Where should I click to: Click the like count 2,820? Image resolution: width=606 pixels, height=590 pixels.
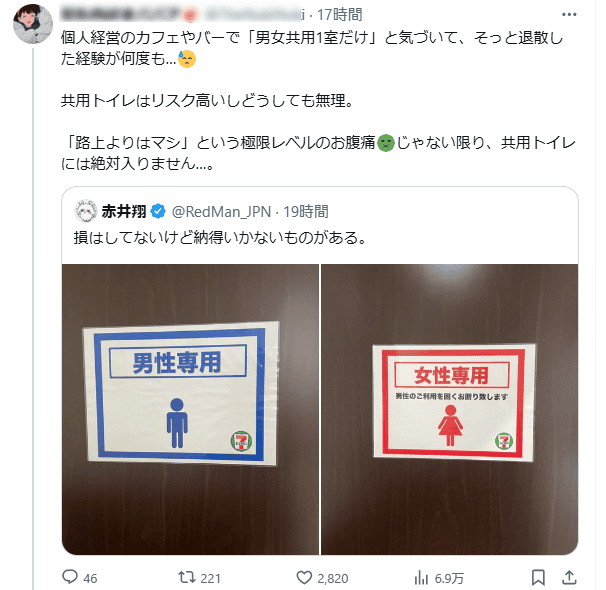(333, 578)
